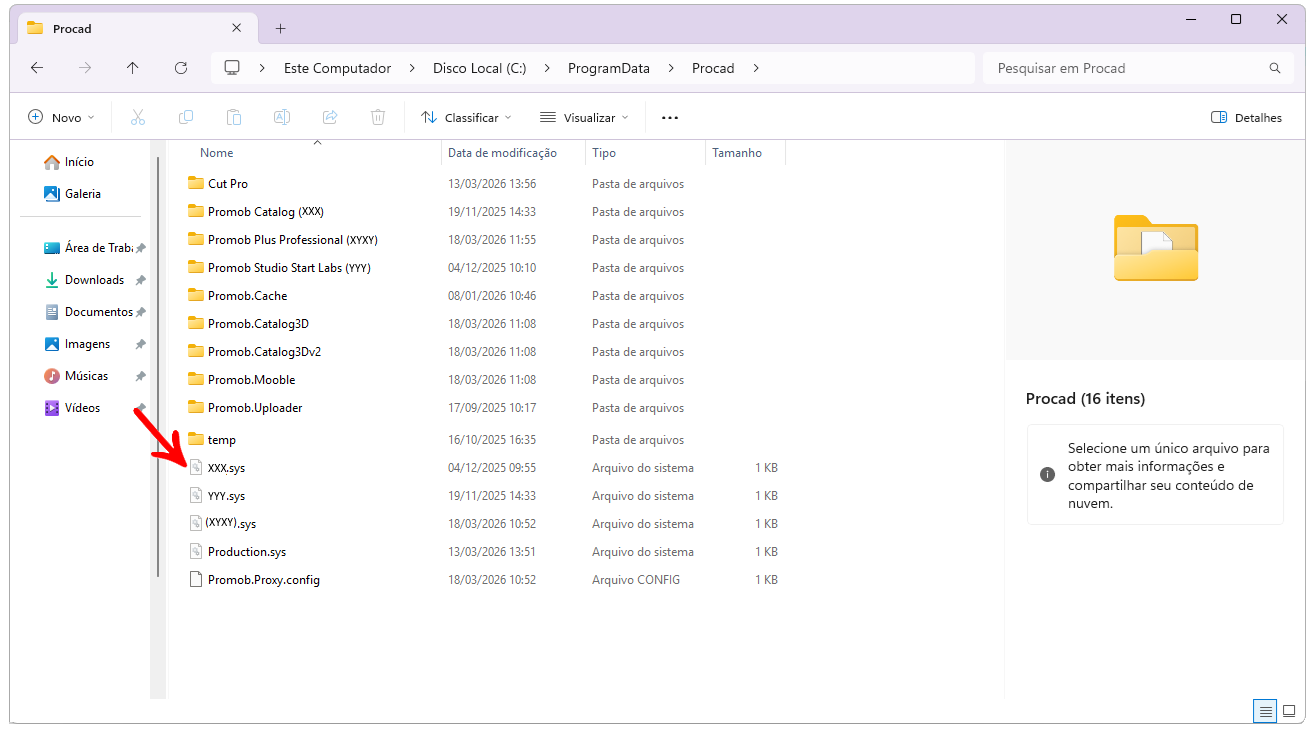Click the Refresh icon in navigation bar
The image size is (1311, 729).
point(181,68)
